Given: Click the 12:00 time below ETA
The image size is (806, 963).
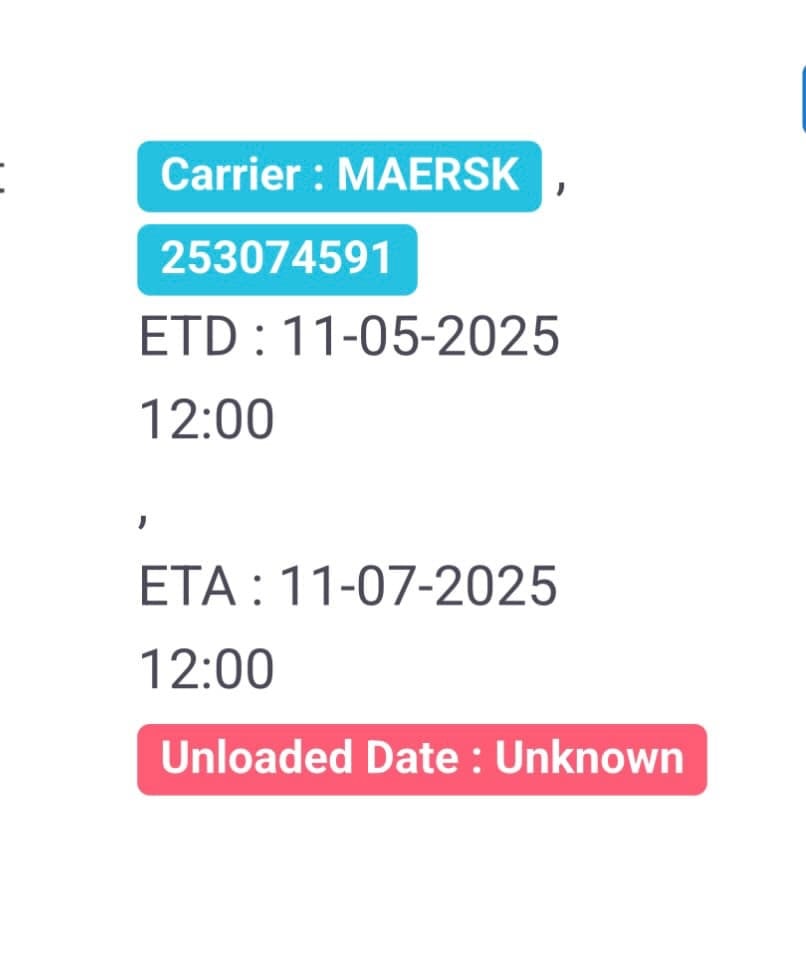Looking at the screenshot, I should click(x=206, y=669).
